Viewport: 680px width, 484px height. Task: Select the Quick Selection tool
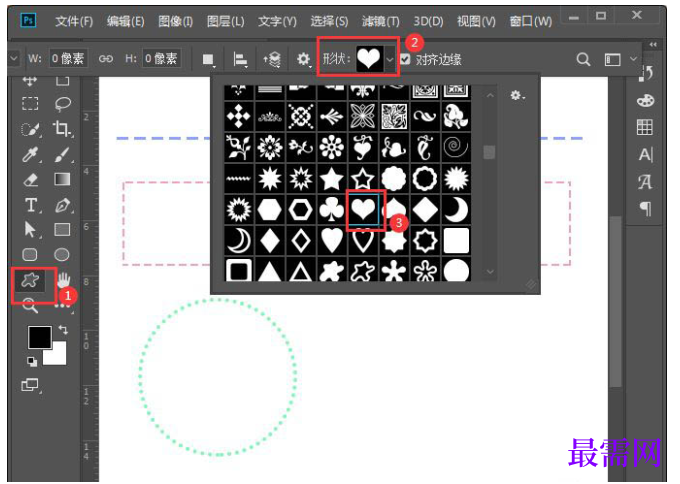31,129
